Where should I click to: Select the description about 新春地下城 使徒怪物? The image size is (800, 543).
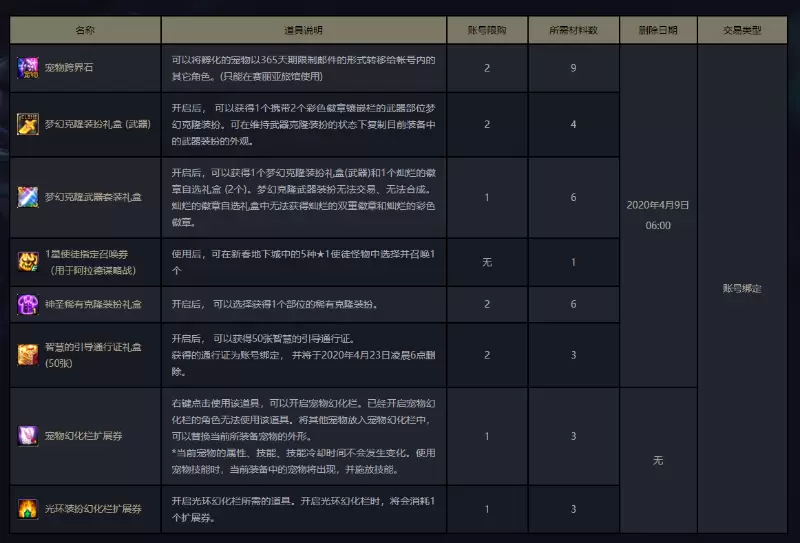click(304, 262)
